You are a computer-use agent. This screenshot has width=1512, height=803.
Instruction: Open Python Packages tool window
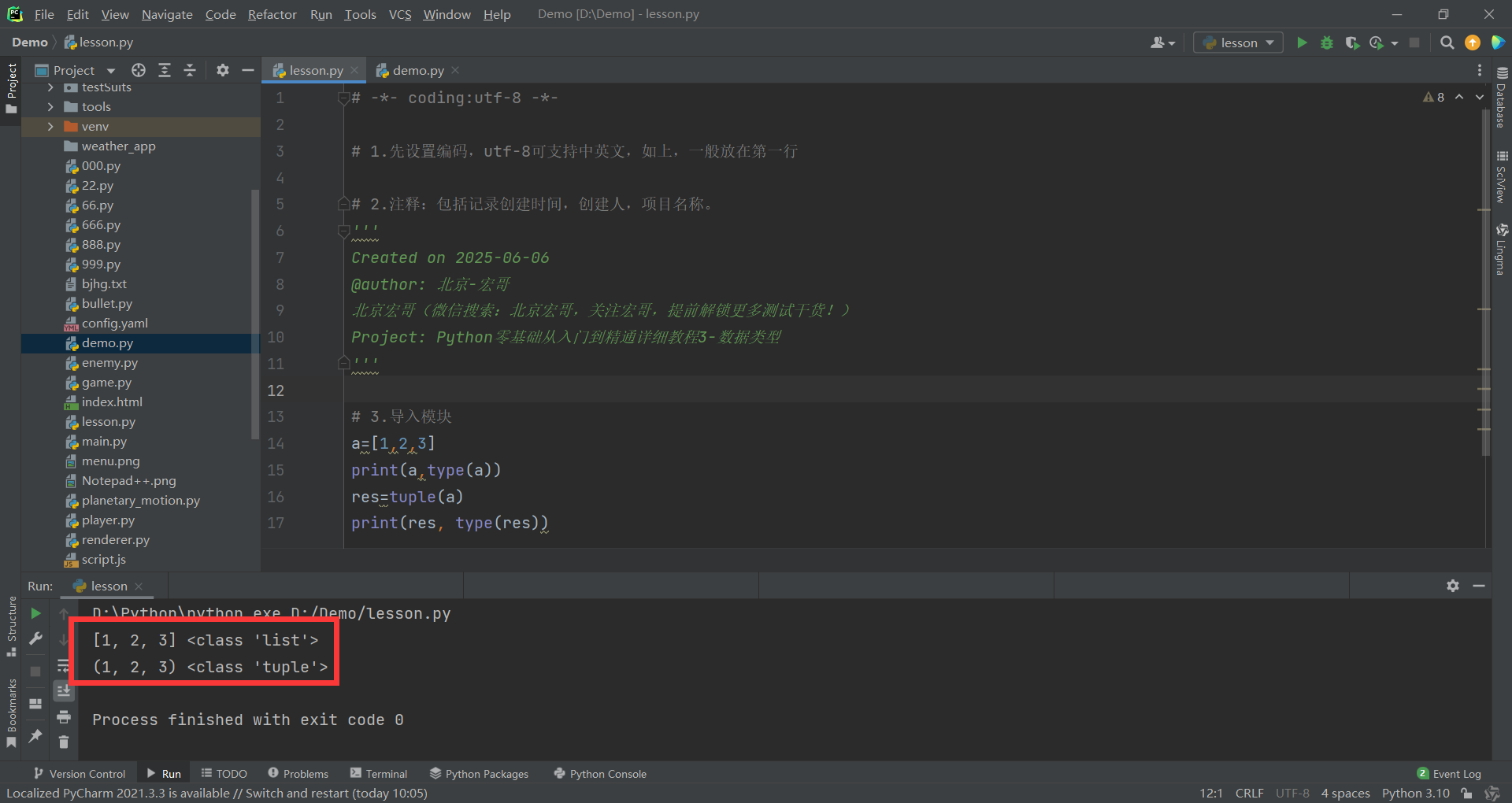(x=480, y=774)
